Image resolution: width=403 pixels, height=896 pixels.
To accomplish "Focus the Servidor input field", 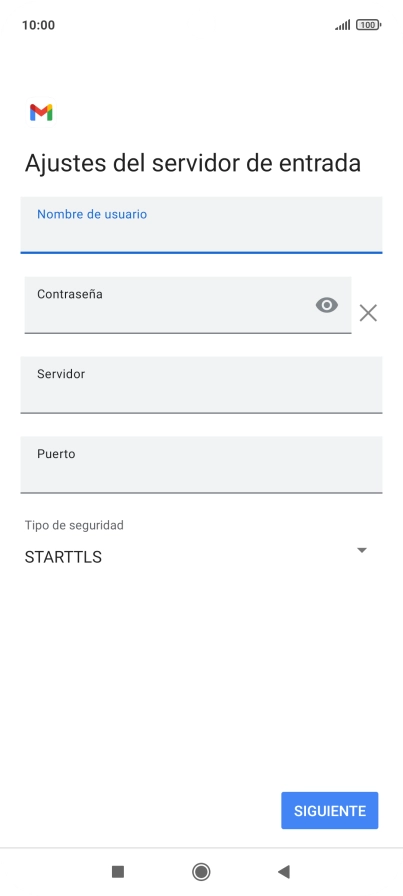I will (x=201, y=385).
